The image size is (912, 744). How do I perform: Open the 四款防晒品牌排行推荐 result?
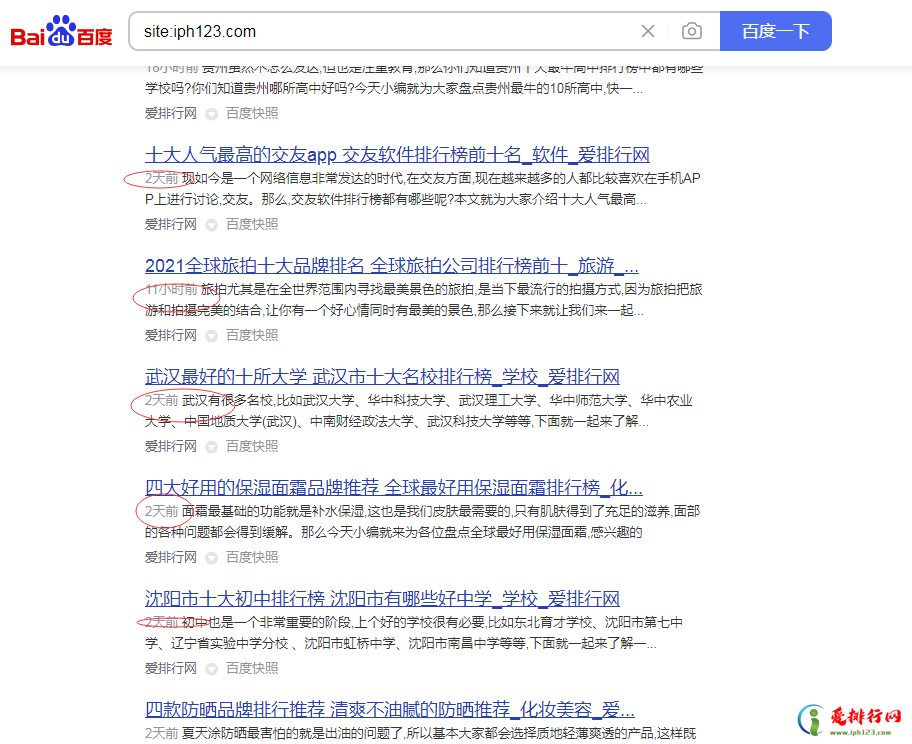point(389,710)
